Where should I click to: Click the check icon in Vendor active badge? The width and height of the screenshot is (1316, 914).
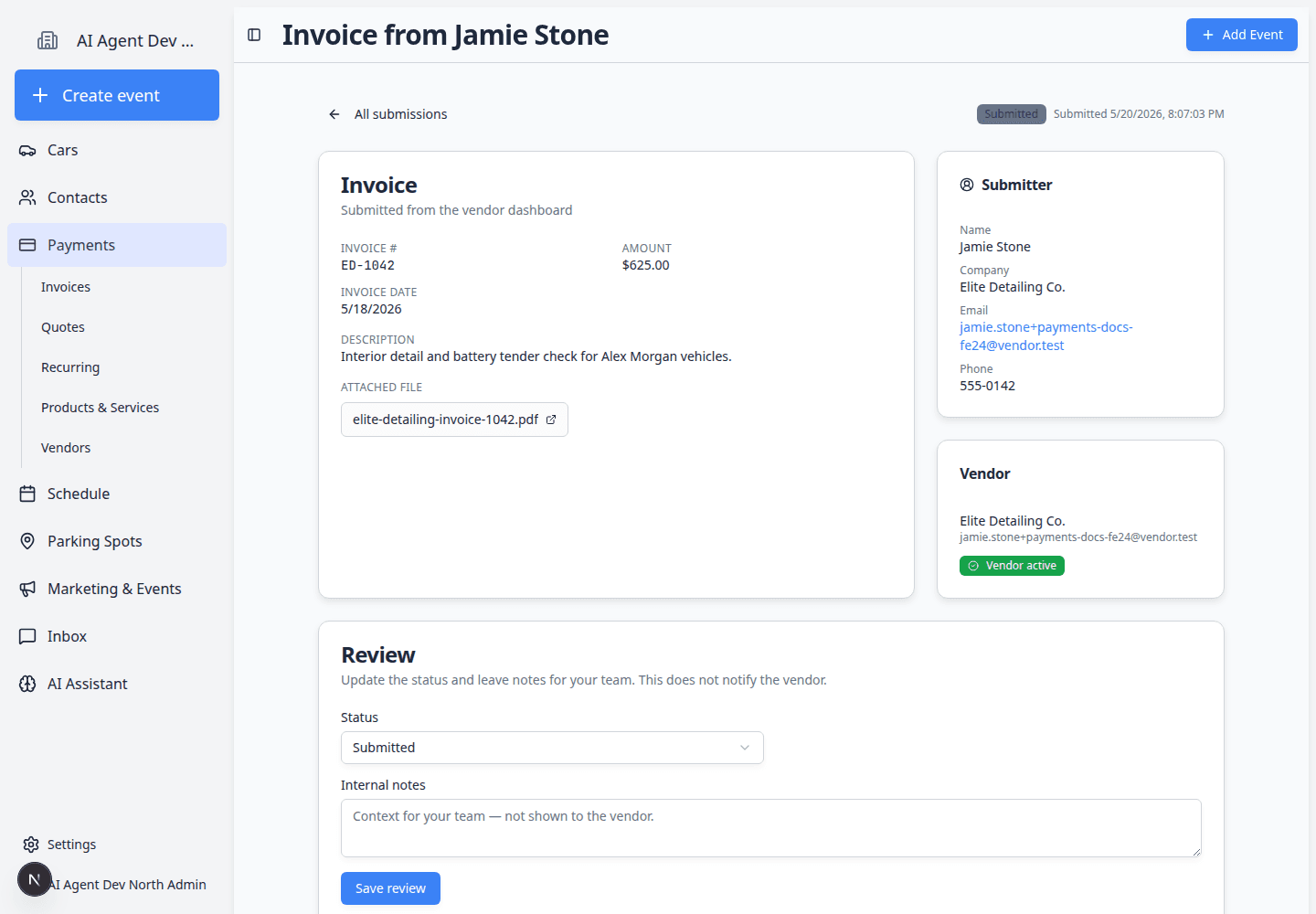[x=973, y=566]
